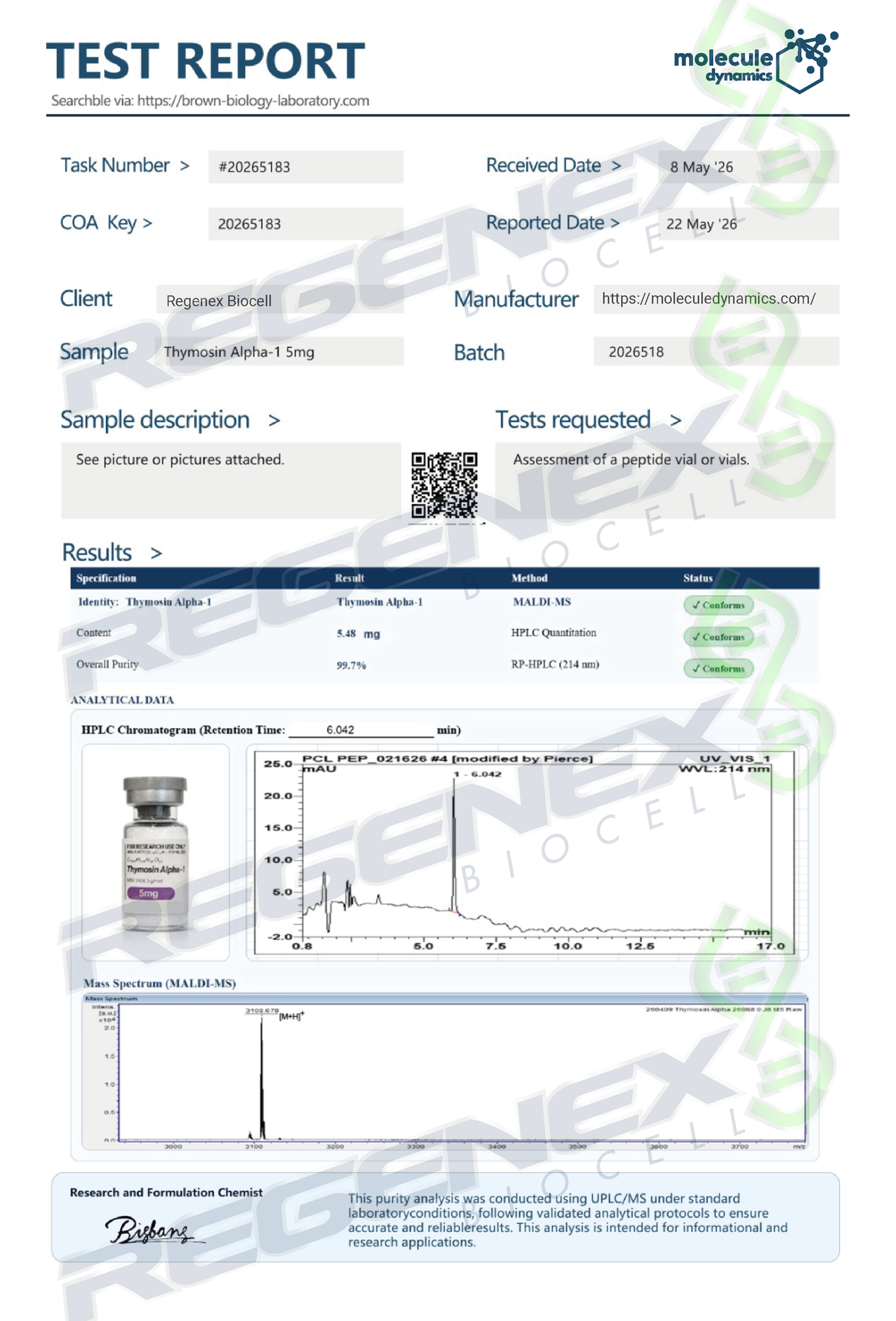Image resolution: width=896 pixels, height=1321 pixels.
Task: Click the Conforms badge in Overall Purity row
Action: (x=718, y=668)
